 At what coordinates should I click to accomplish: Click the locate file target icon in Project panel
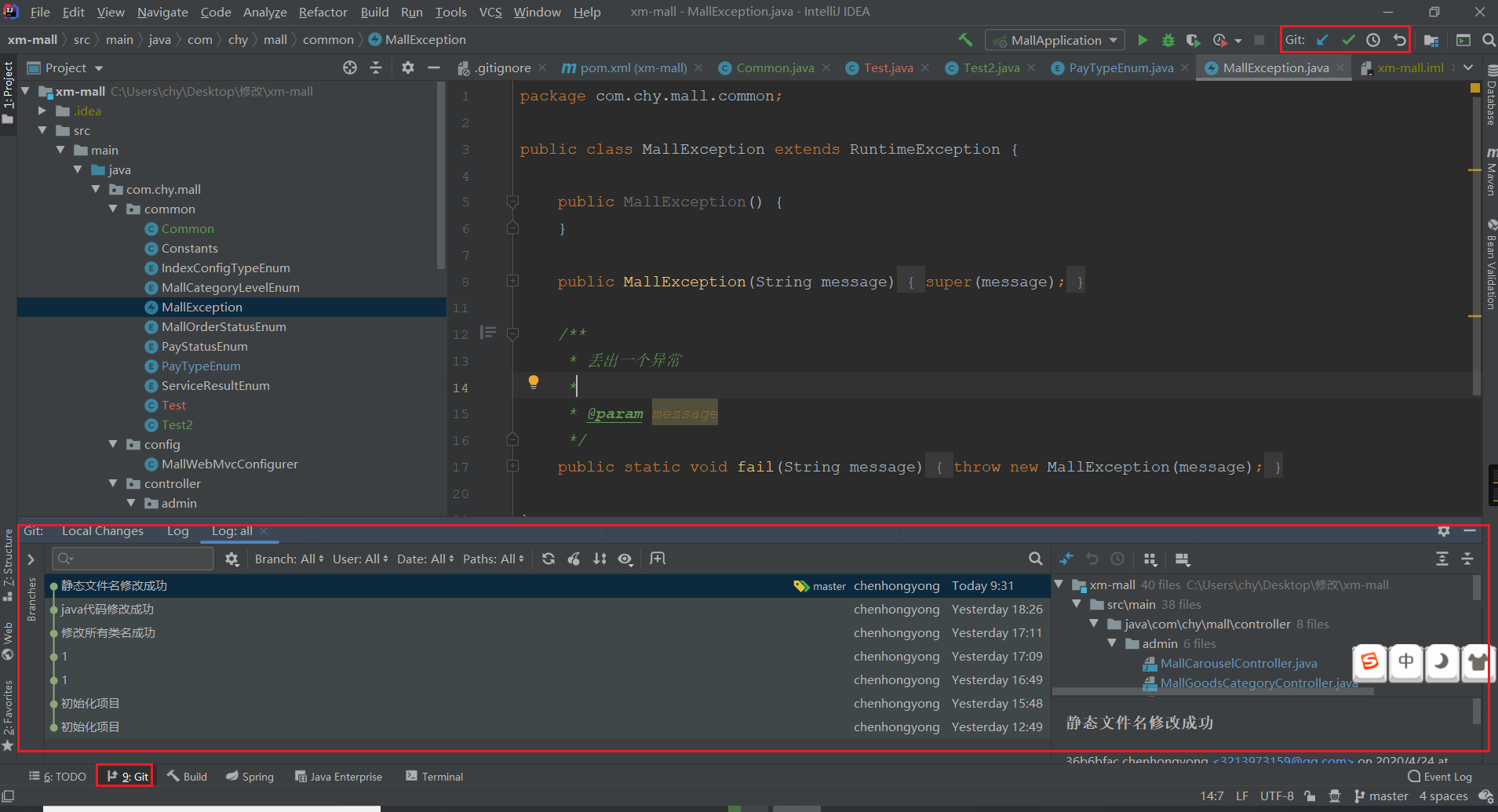[350, 67]
